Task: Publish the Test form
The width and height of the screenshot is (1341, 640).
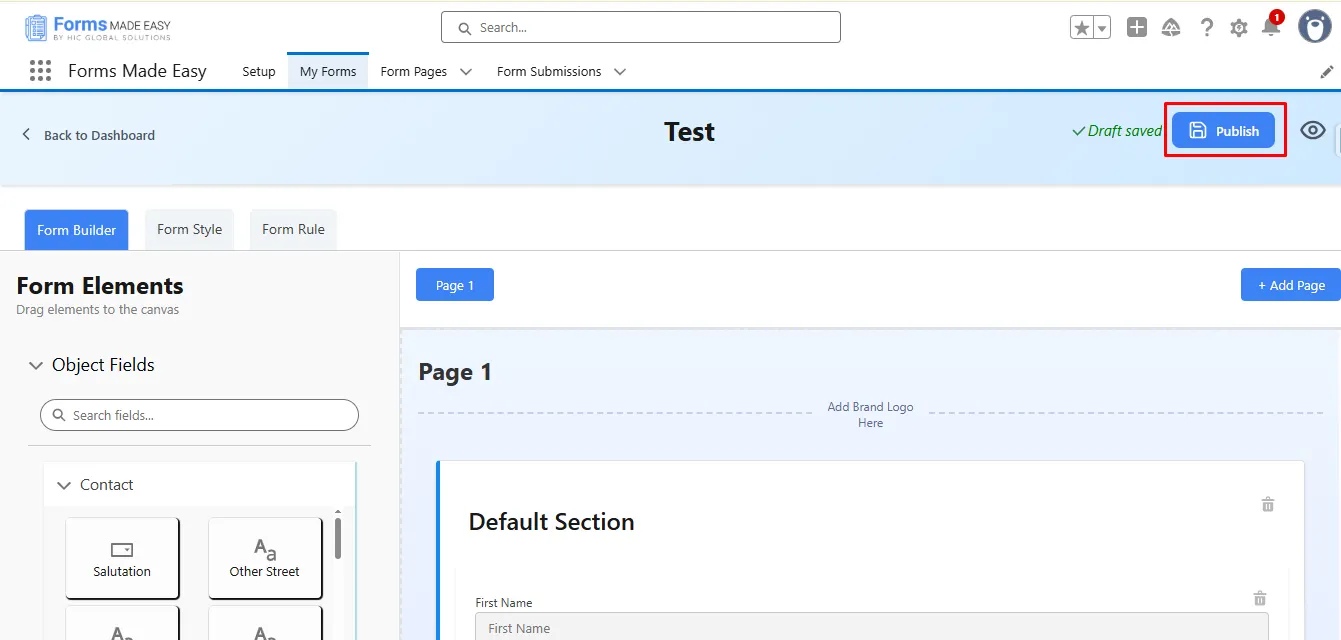Action: click(x=1223, y=131)
